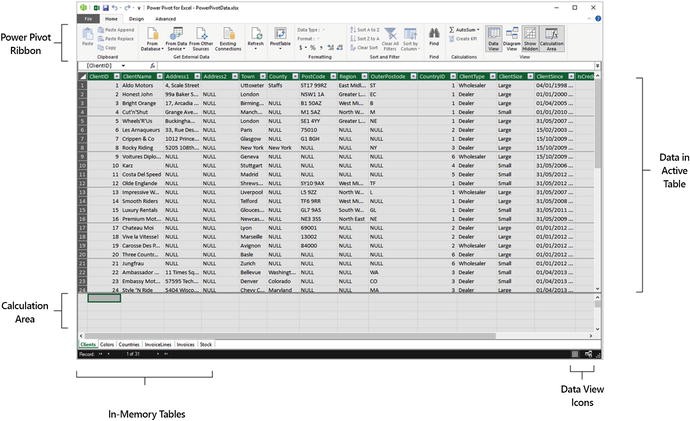Click the 'Rocky Riding' cell
690x421 pixels.
138,148
